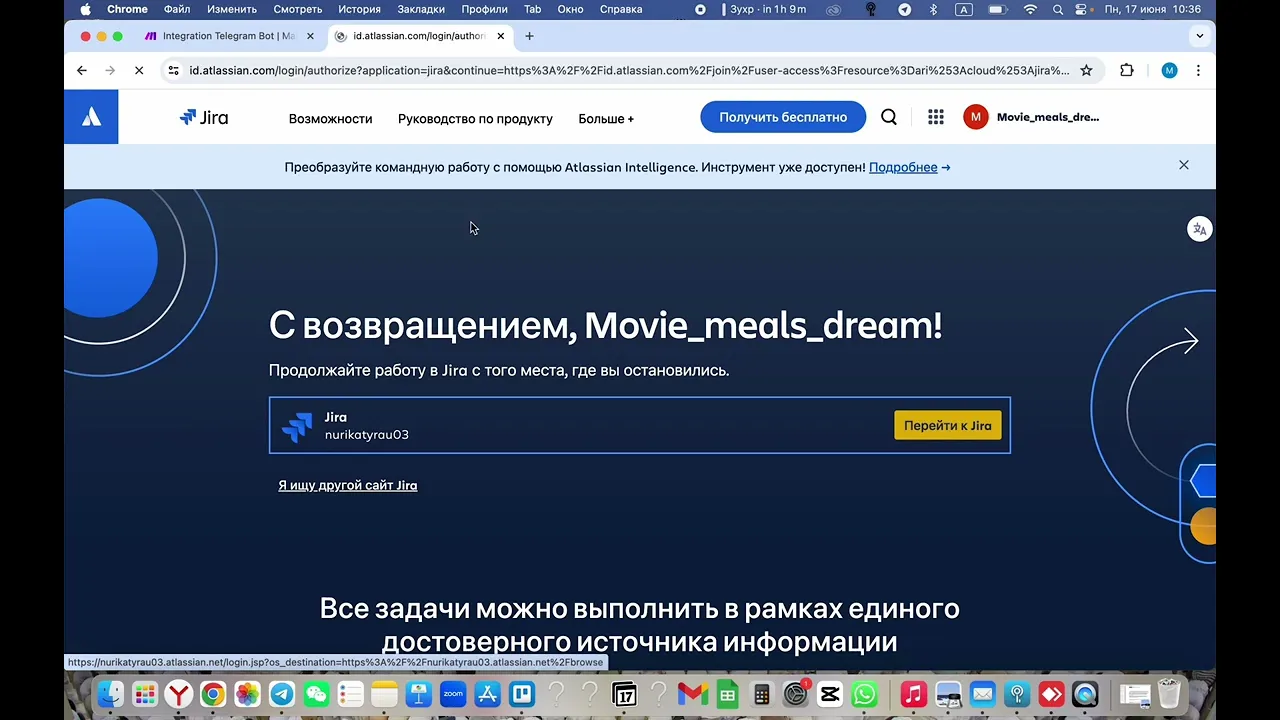Image resolution: width=1280 pixels, height=720 pixels.
Task: Open WeChat from the dock
Action: 316,693
